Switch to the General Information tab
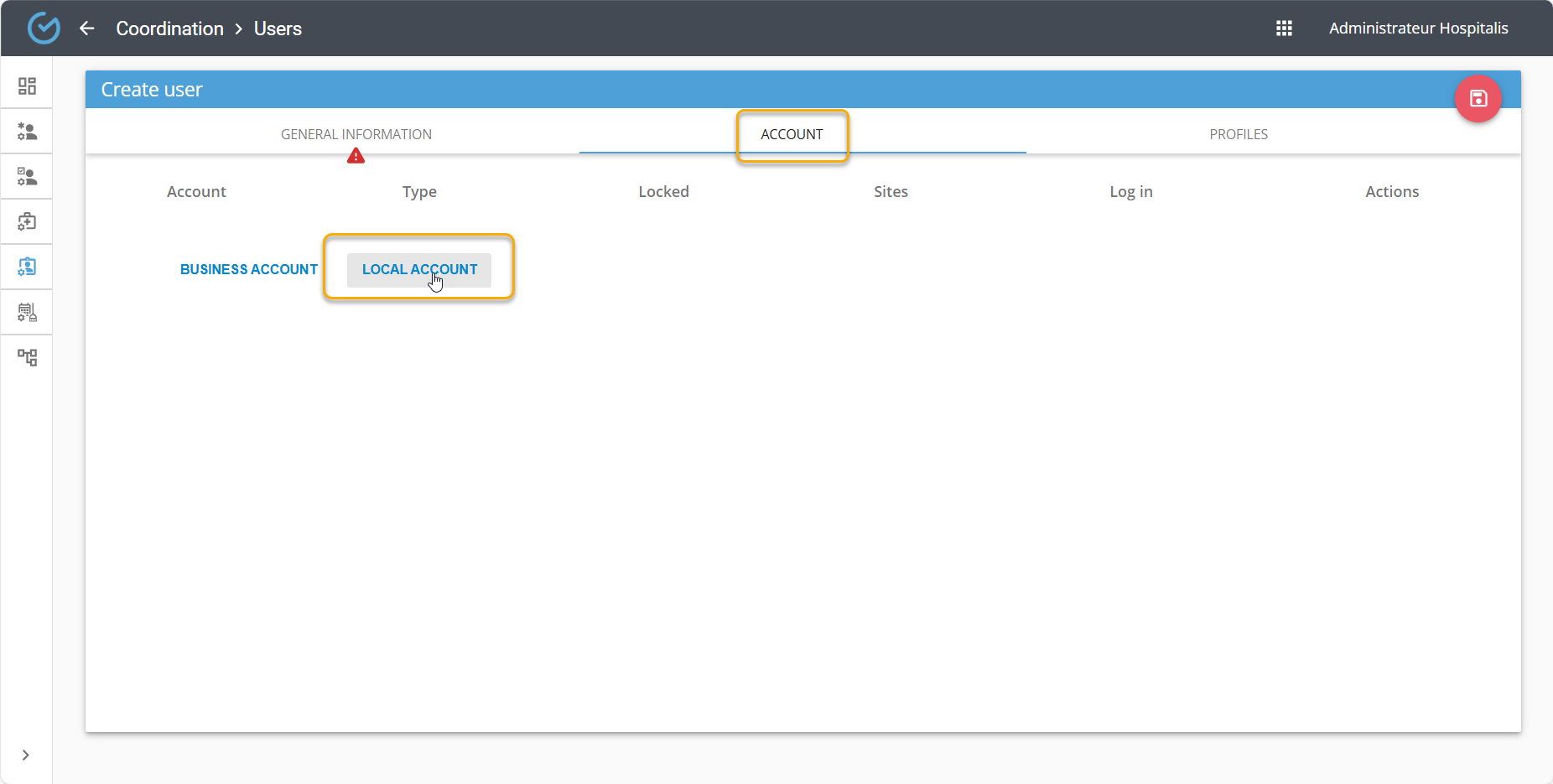The width and height of the screenshot is (1553, 784). pos(356,134)
